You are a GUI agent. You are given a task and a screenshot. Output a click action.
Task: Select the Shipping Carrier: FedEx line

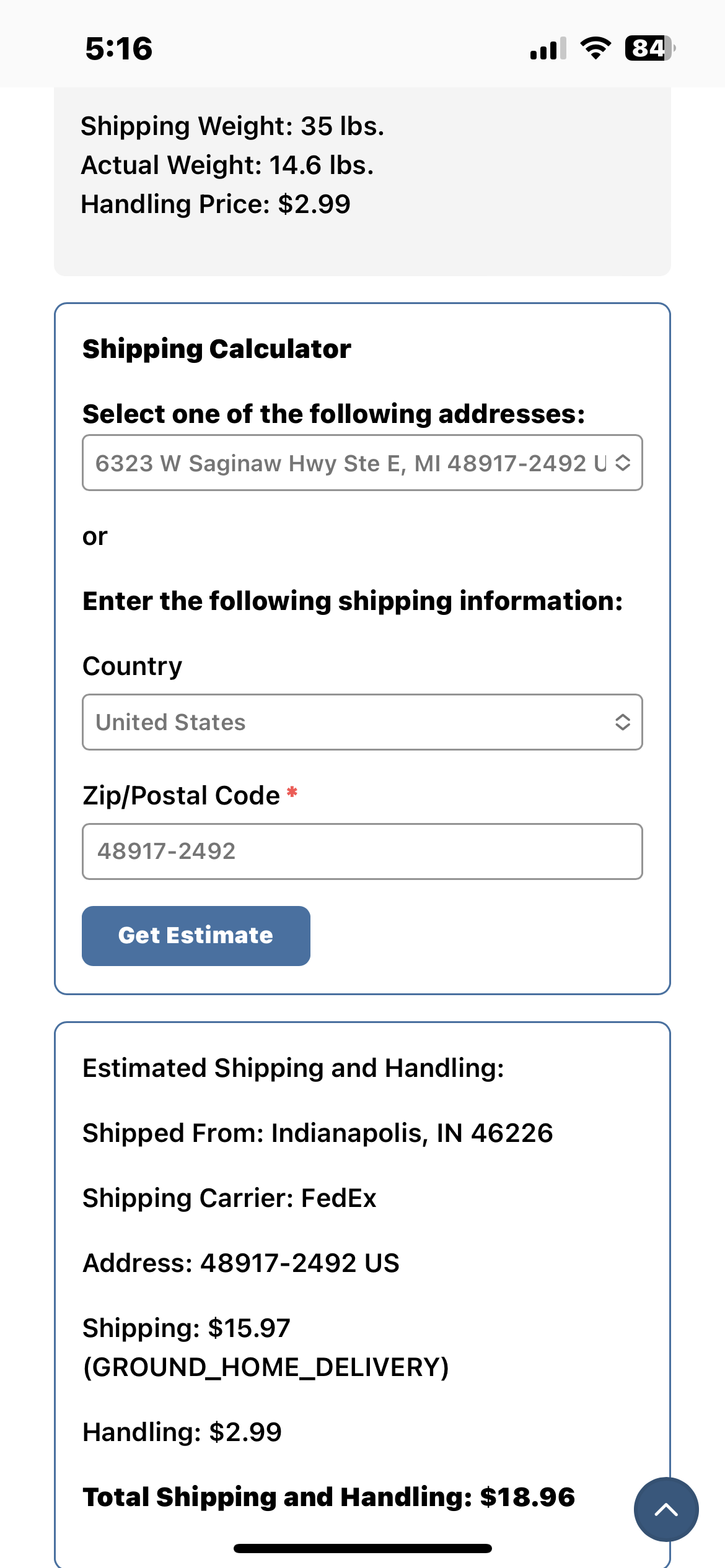point(229,1198)
